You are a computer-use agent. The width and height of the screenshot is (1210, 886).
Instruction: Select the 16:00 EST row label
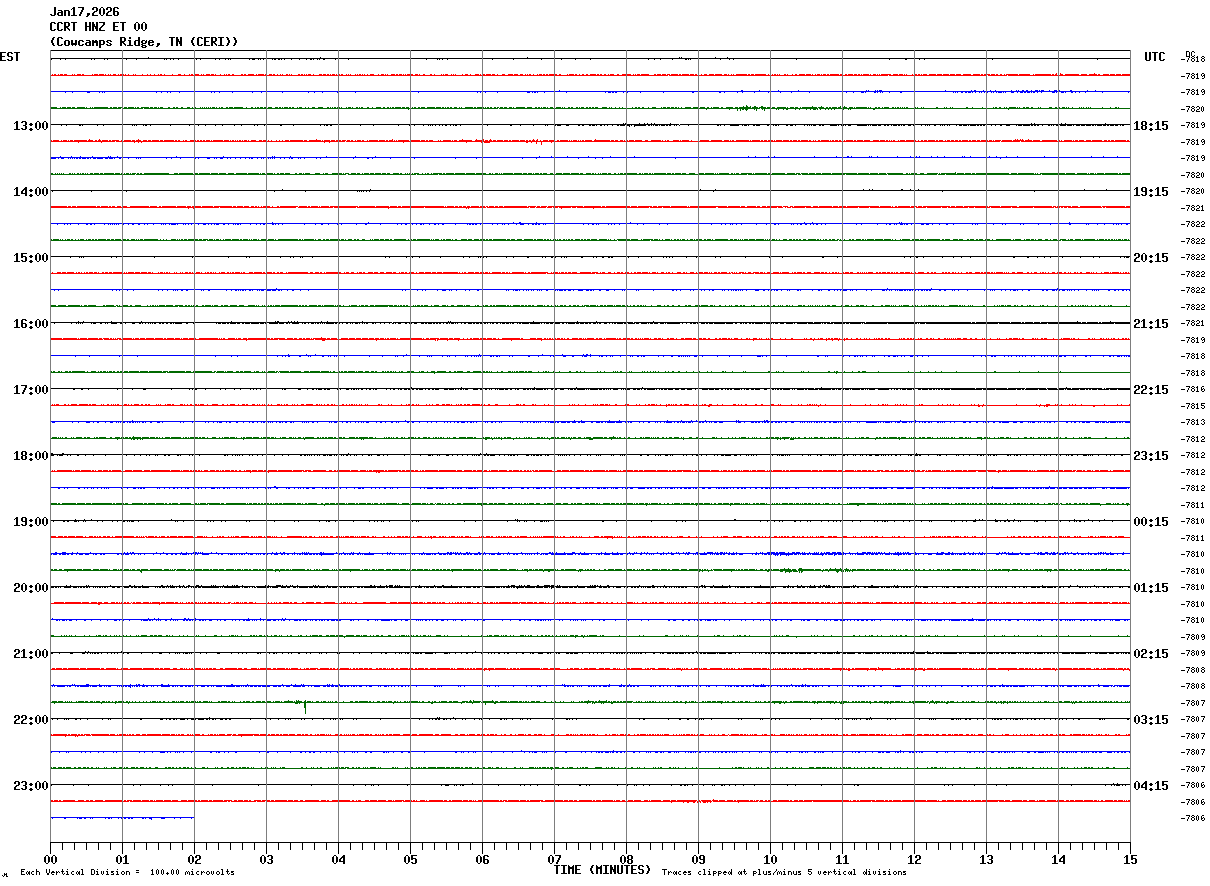30,324
